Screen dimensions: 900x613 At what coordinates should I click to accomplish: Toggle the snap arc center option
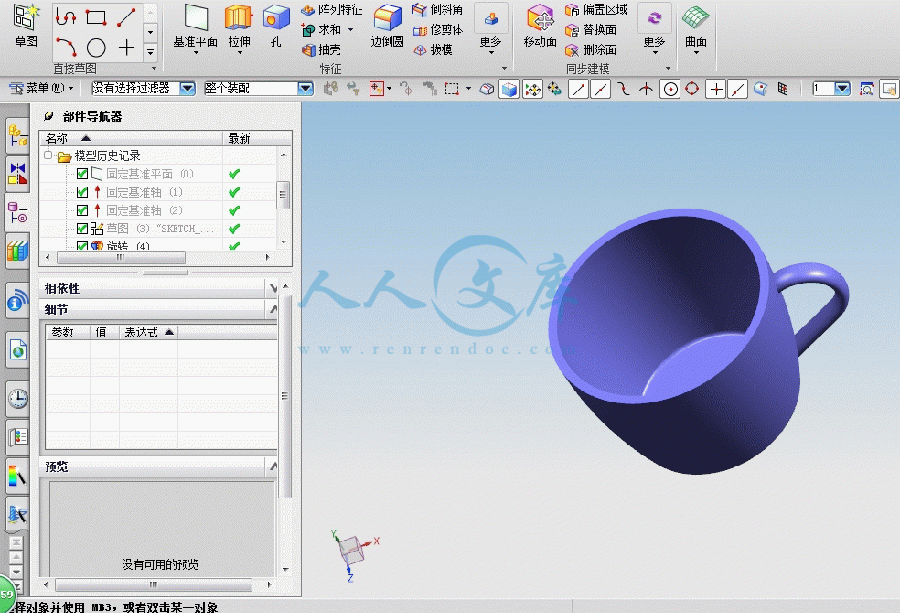click(670, 89)
